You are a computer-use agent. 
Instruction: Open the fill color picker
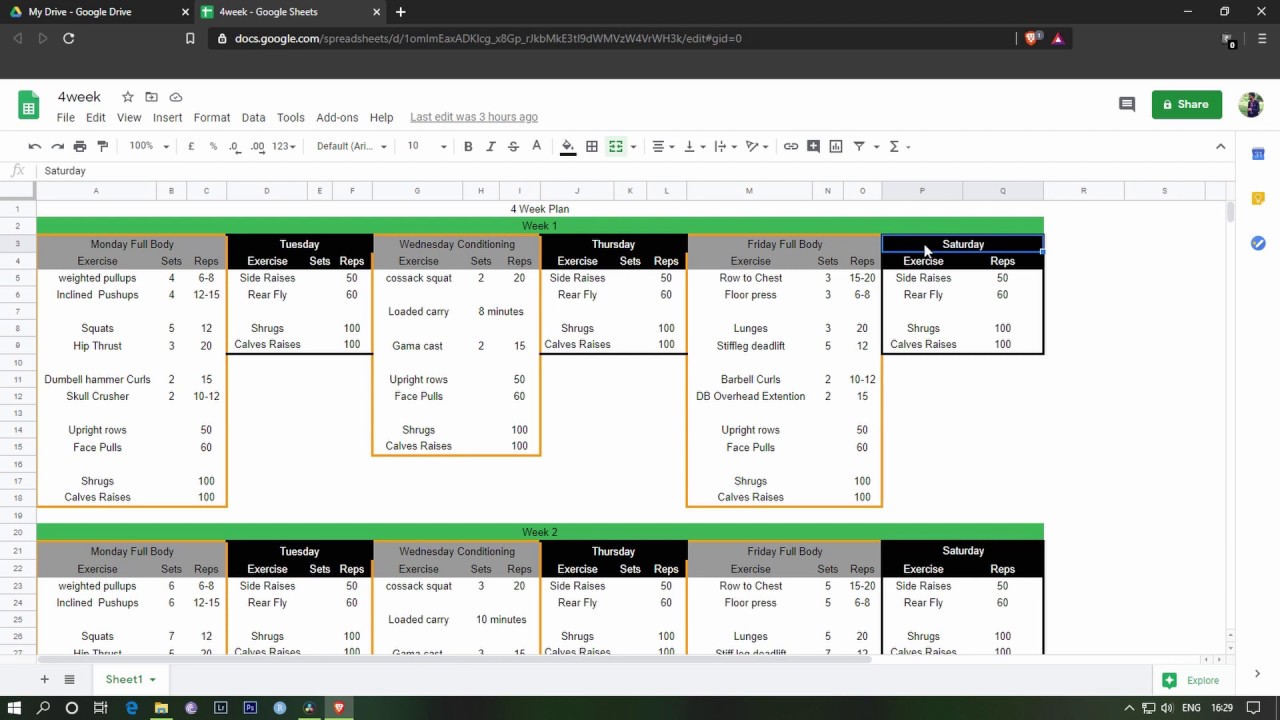[x=568, y=146]
